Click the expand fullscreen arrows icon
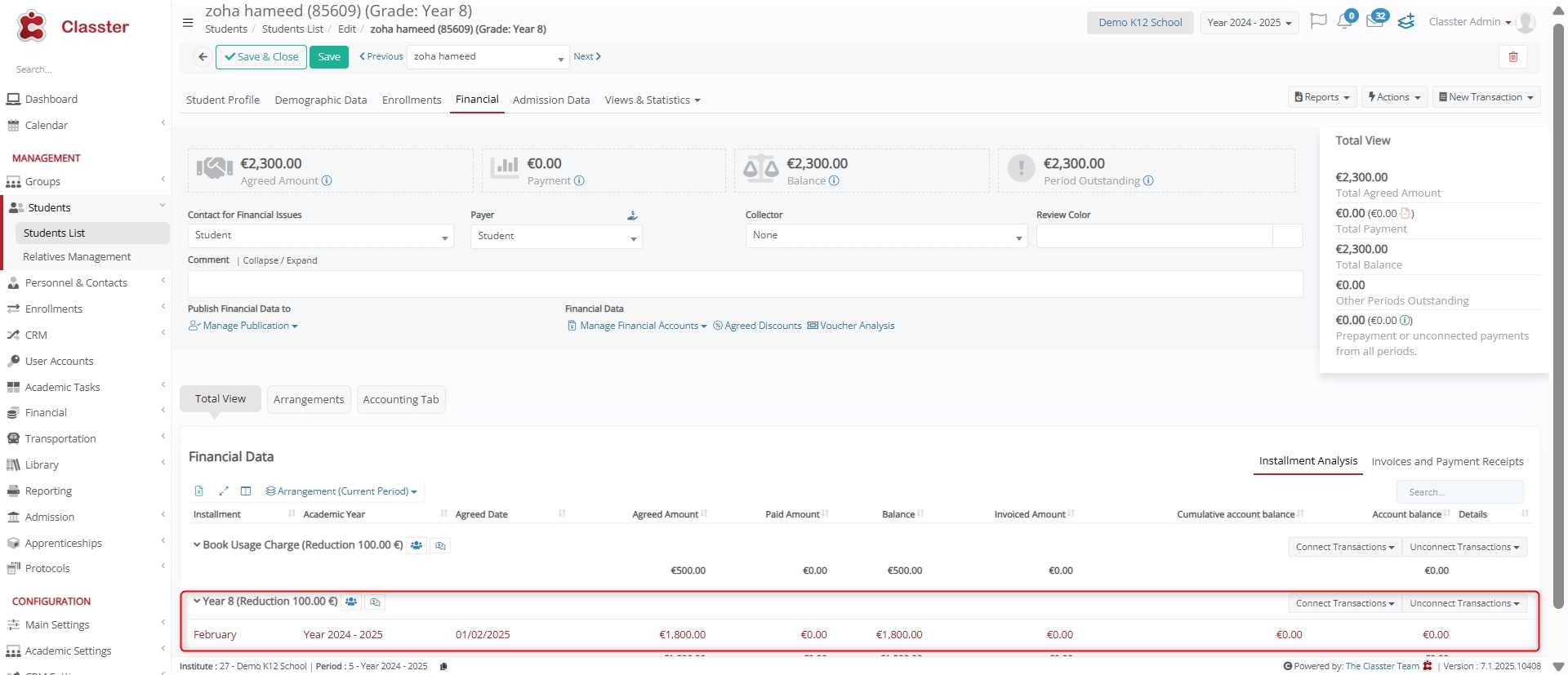The height and width of the screenshot is (675, 1568). coord(223,491)
